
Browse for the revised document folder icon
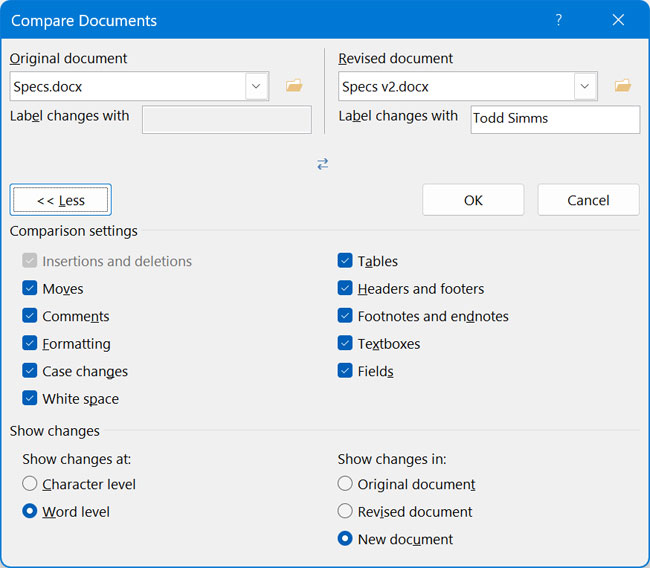pos(623,86)
